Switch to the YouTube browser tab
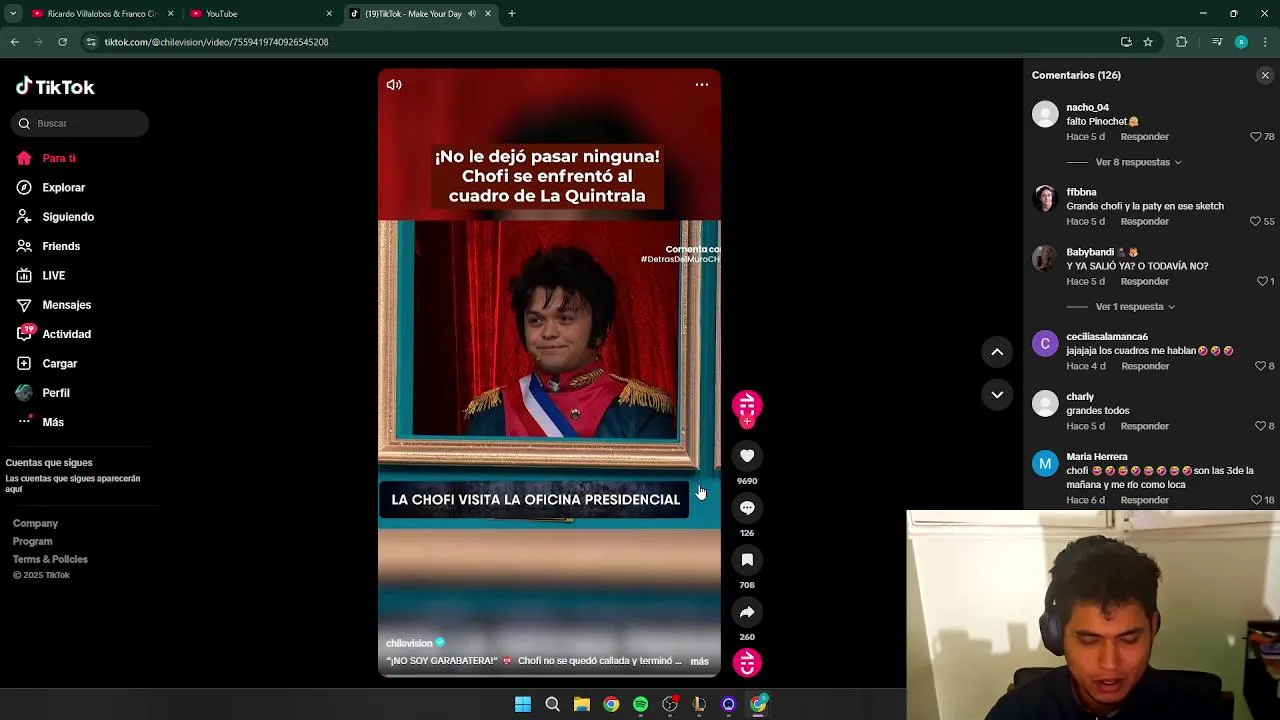This screenshot has width=1280, height=720. pos(260,14)
